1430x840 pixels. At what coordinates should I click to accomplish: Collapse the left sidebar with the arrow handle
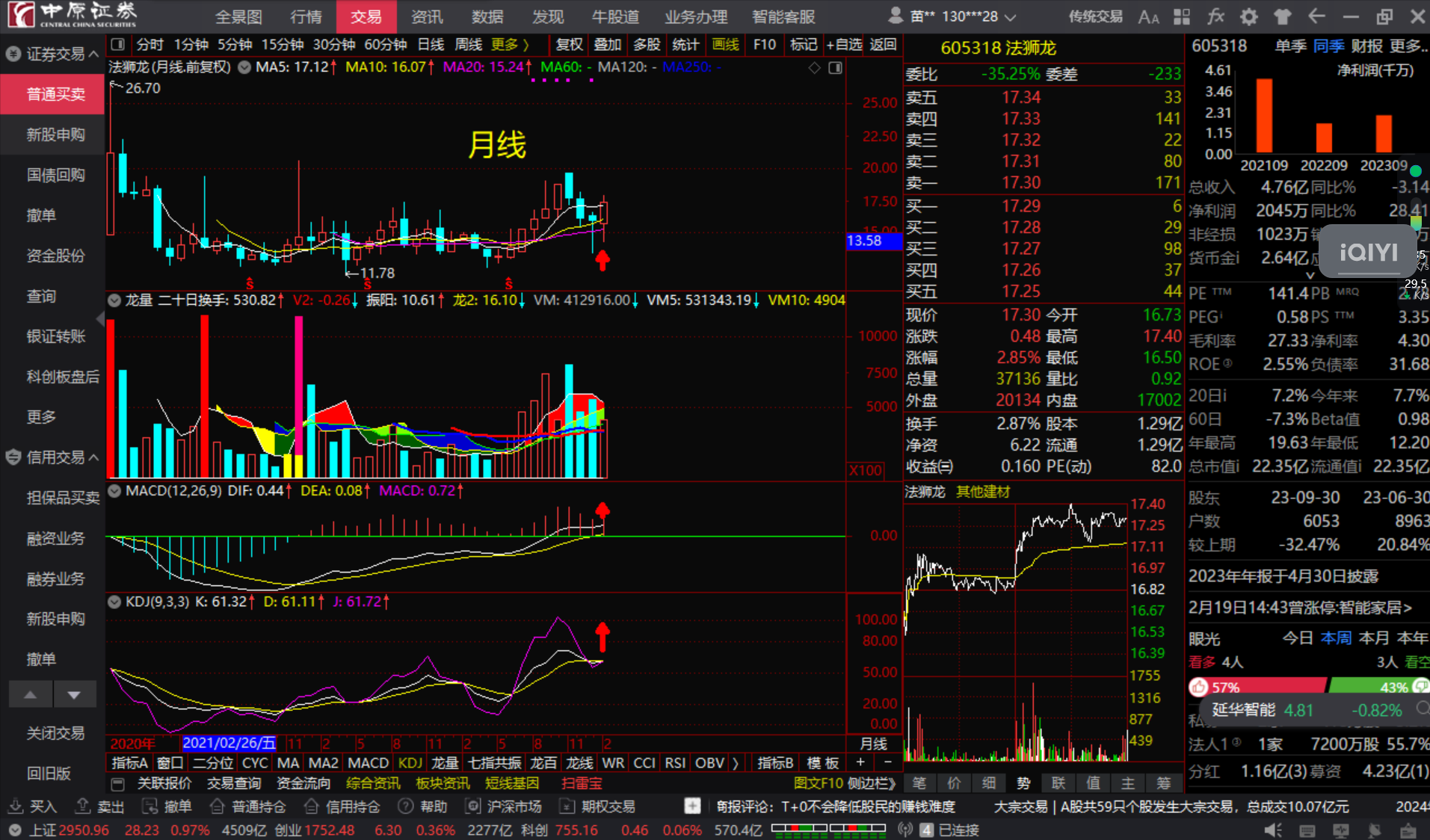[x=100, y=320]
